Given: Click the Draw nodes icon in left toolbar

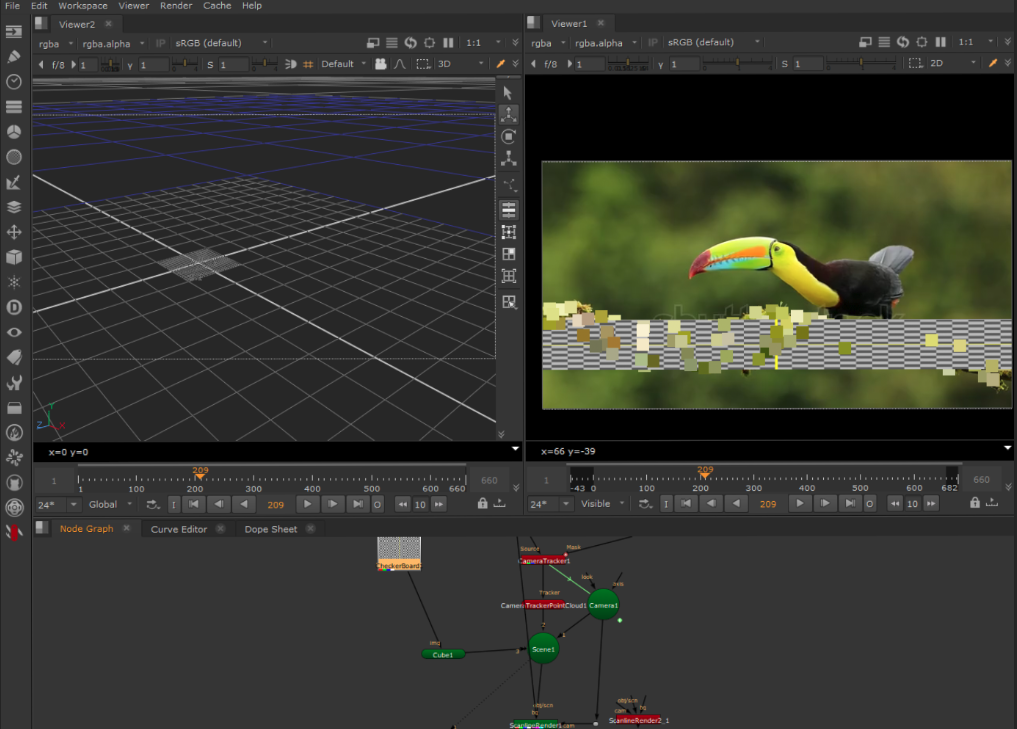Looking at the screenshot, I should (x=14, y=57).
